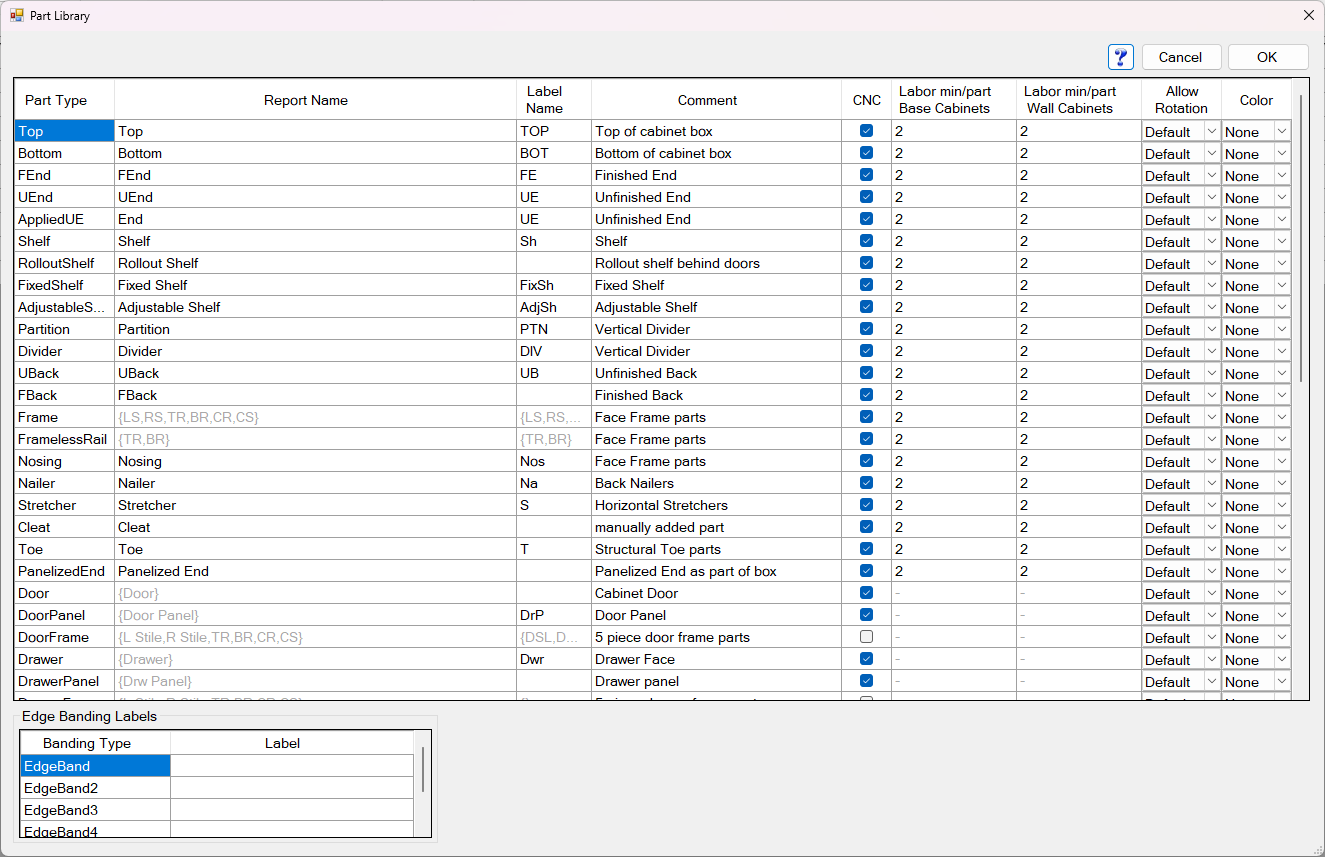The image size is (1325, 857).
Task: Click the Label cell for EdgeBand2
Action: [291, 788]
